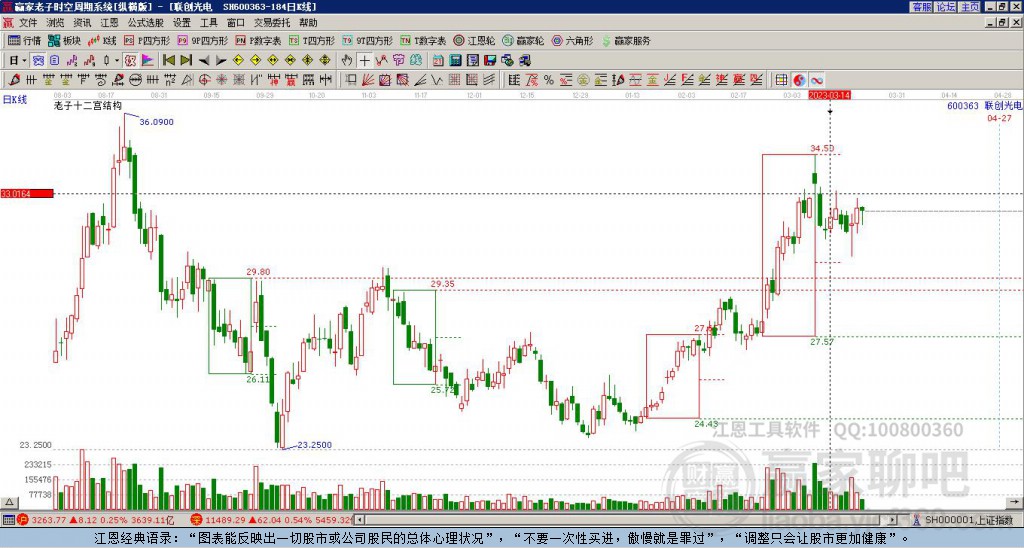Click the black left arrow icon
Image resolution: width=1024 pixels, height=548 pixels.
click(204, 60)
